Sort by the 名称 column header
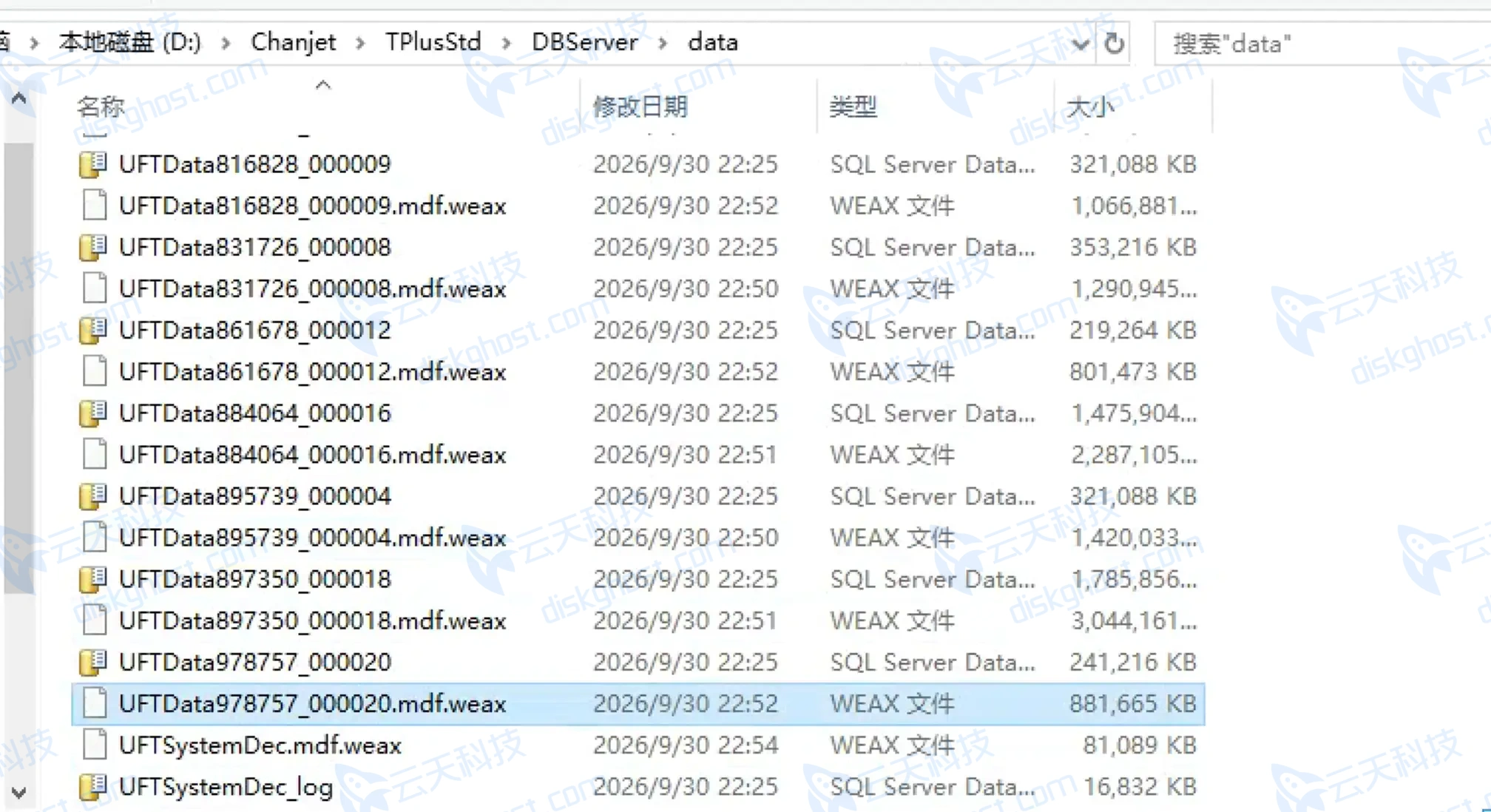 [x=101, y=106]
